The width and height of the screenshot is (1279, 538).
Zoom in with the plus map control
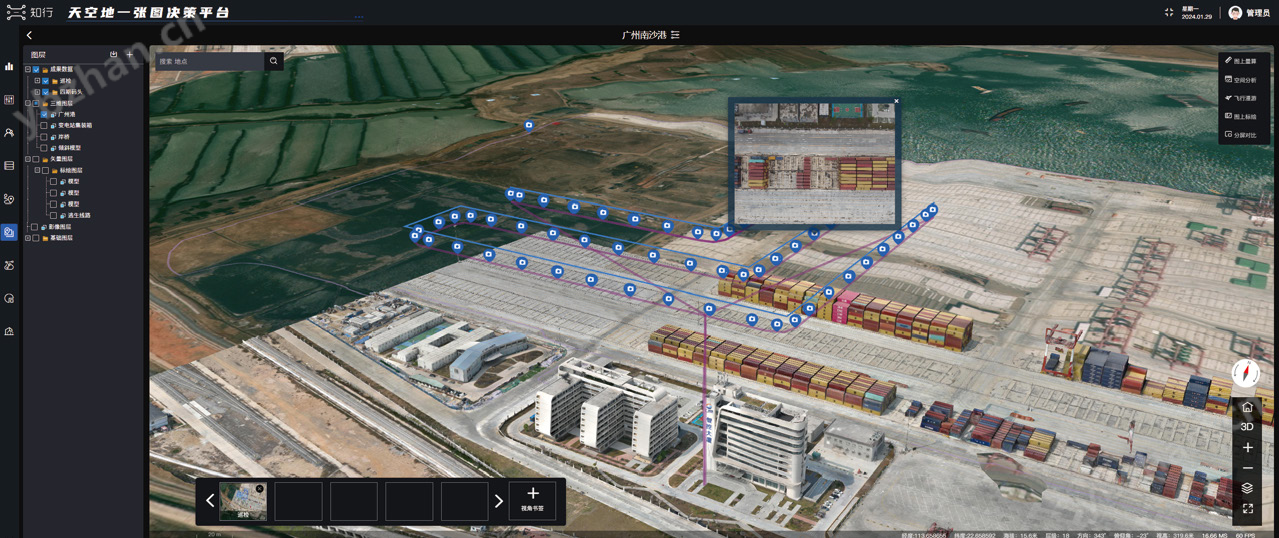pyautogui.click(x=1247, y=447)
